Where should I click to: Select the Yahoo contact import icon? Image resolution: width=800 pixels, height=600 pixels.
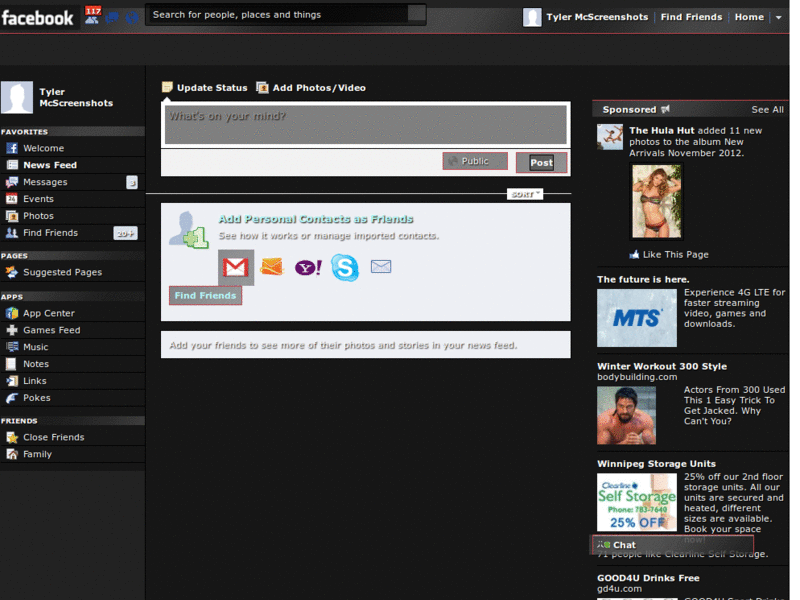pyautogui.click(x=308, y=267)
